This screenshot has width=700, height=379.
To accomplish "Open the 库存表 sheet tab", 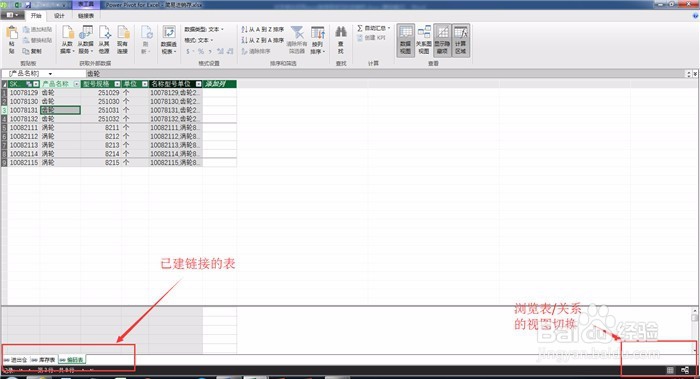I will 43,360.
